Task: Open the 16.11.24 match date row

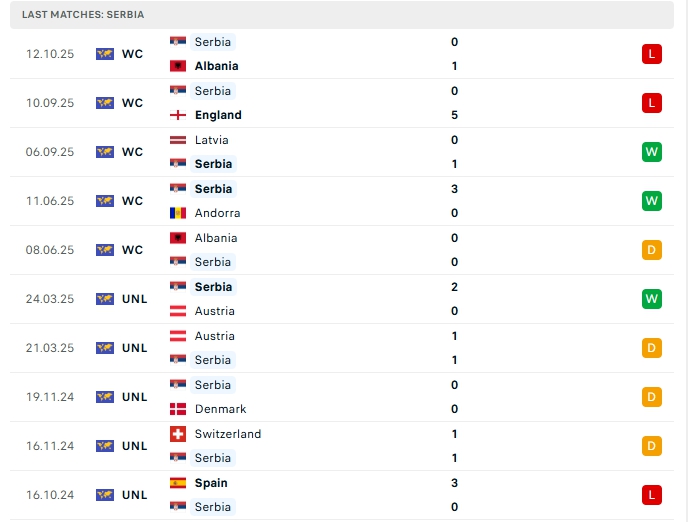Action: (342, 446)
